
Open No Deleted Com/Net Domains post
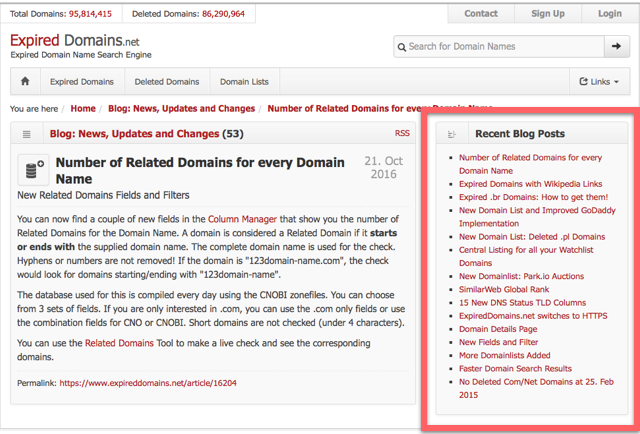point(536,388)
